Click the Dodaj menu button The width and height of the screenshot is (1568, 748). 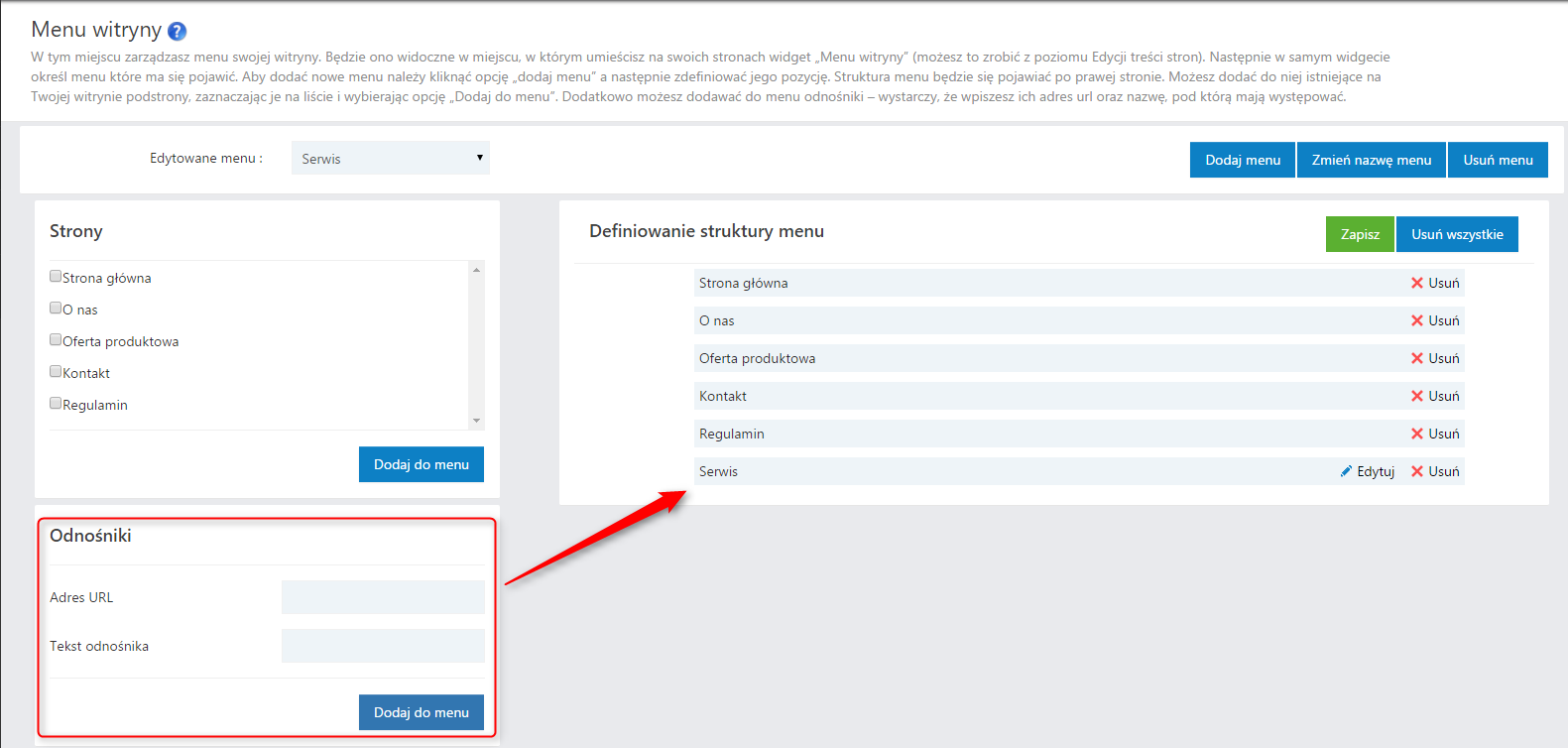click(x=1242, y=160)
